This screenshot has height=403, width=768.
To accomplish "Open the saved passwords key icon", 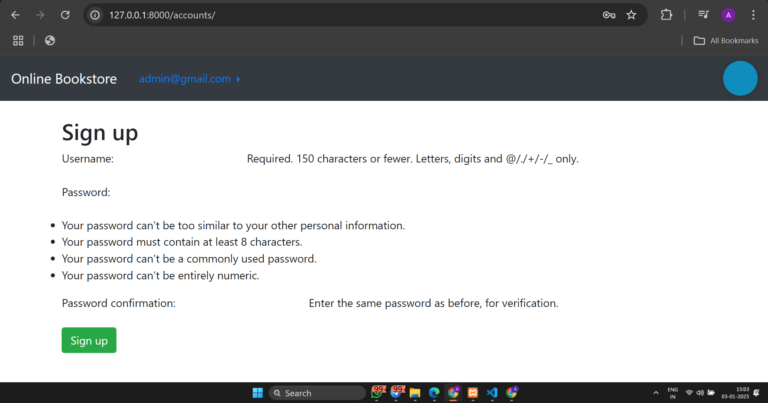I will [609, 15].
